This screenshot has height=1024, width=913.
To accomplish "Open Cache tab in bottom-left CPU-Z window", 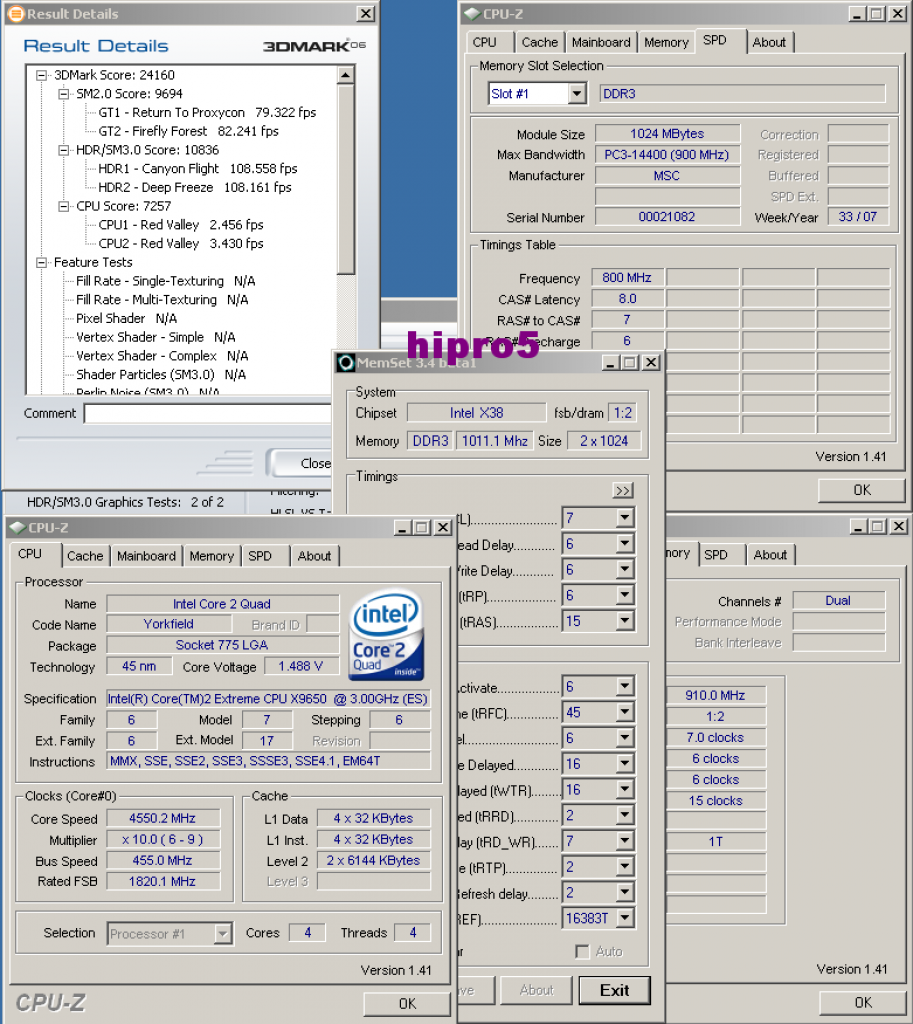I will pos(85,556).
